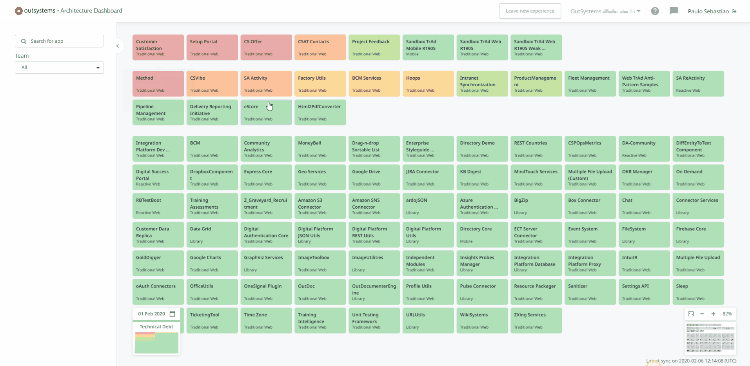Click the OutSystems logo in the header
The width and height of the screenshot is (750, 366).
(34, 11)
